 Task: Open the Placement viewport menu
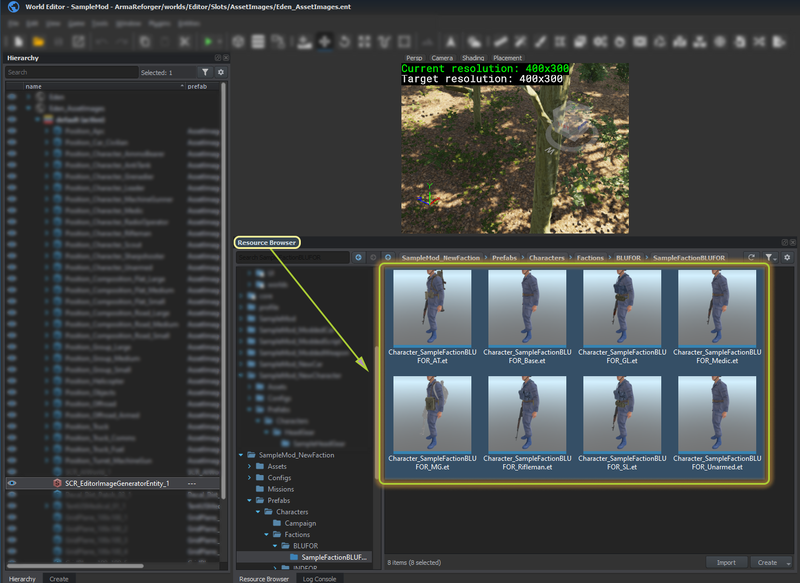tap(508, 58)
